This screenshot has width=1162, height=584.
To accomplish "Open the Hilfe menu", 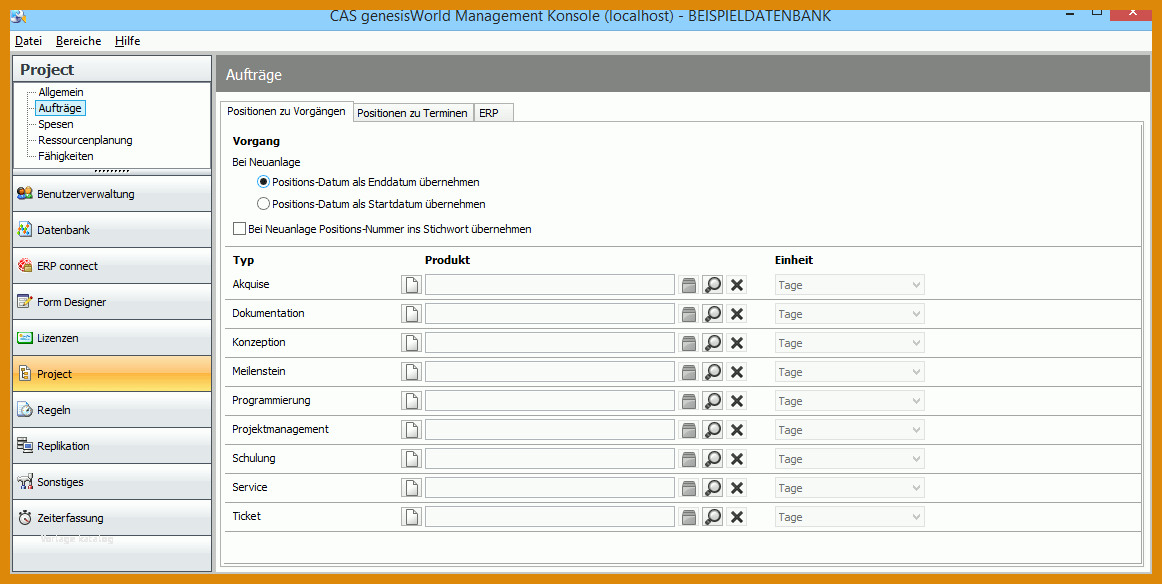I will (127, 41).
